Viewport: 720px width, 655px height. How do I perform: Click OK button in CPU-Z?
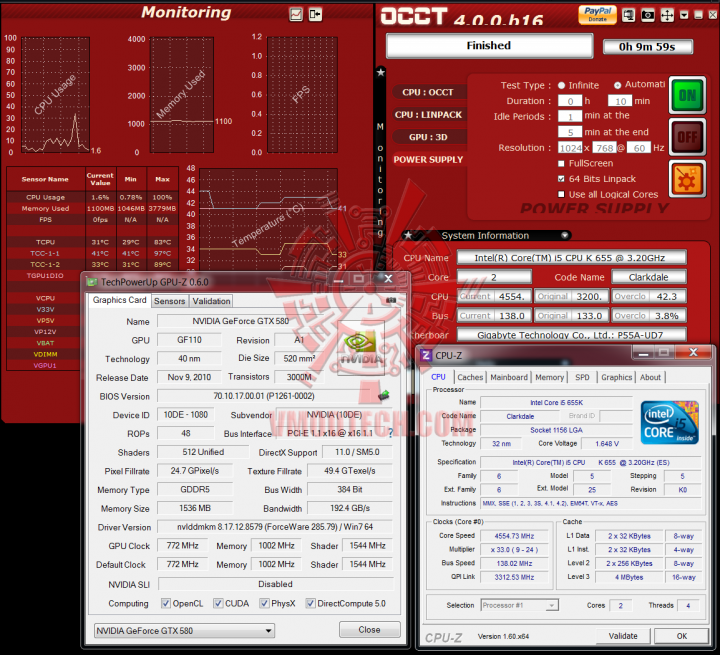pyautogui.click(x=681, y=636)
